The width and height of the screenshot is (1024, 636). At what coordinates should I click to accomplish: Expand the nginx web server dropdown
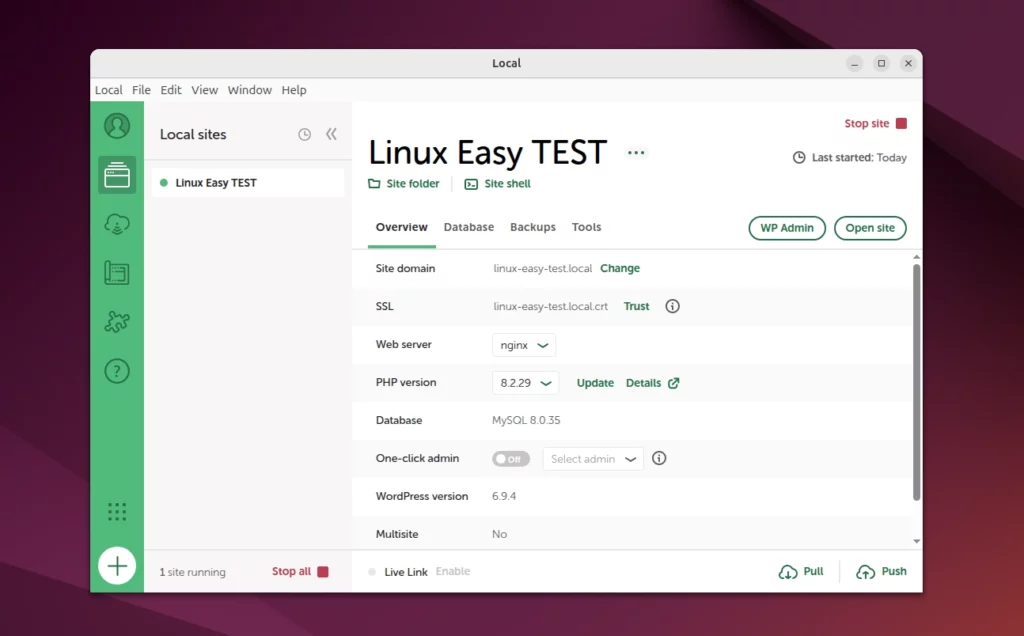[525, 345]
